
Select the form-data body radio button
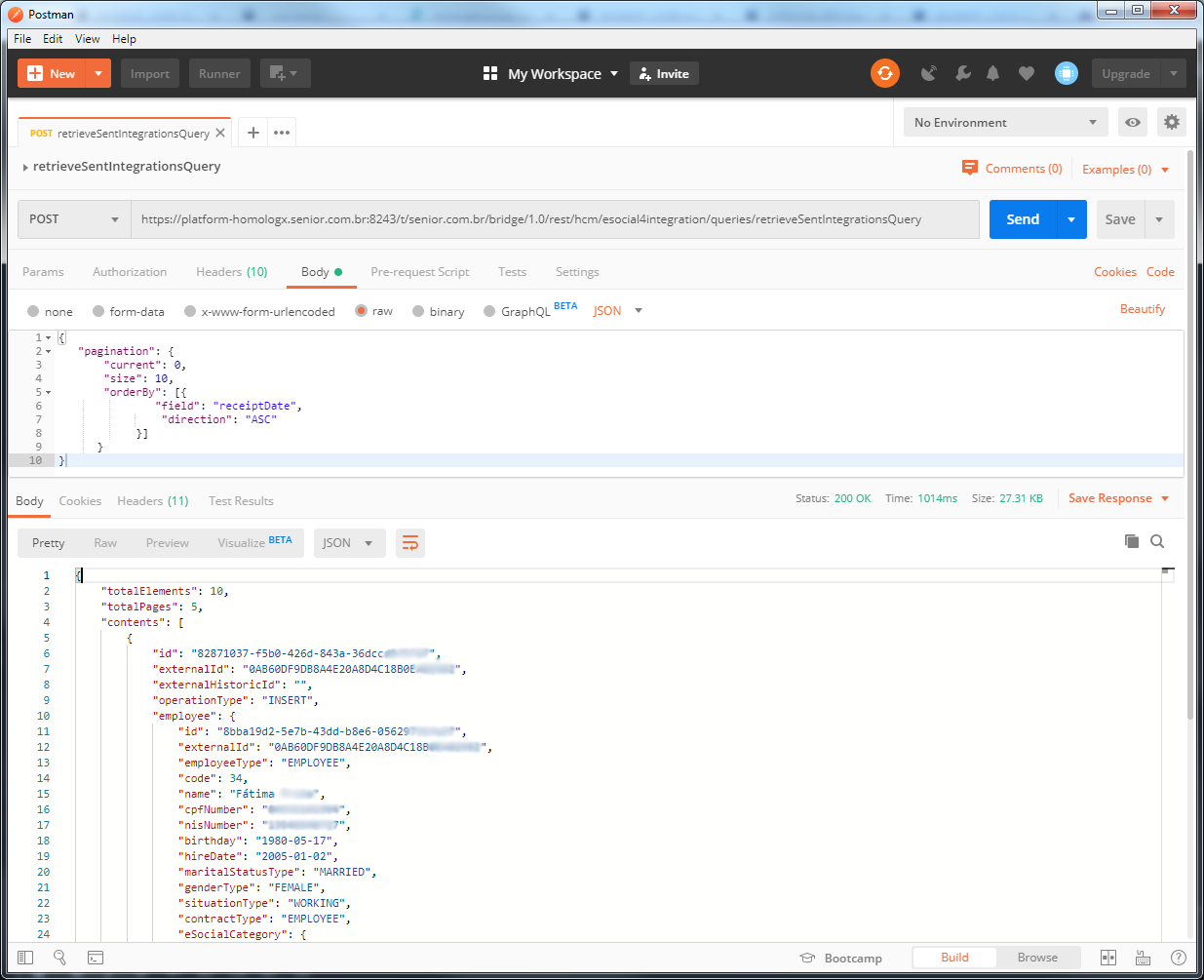pyautogui.click(x=98, y=311)
